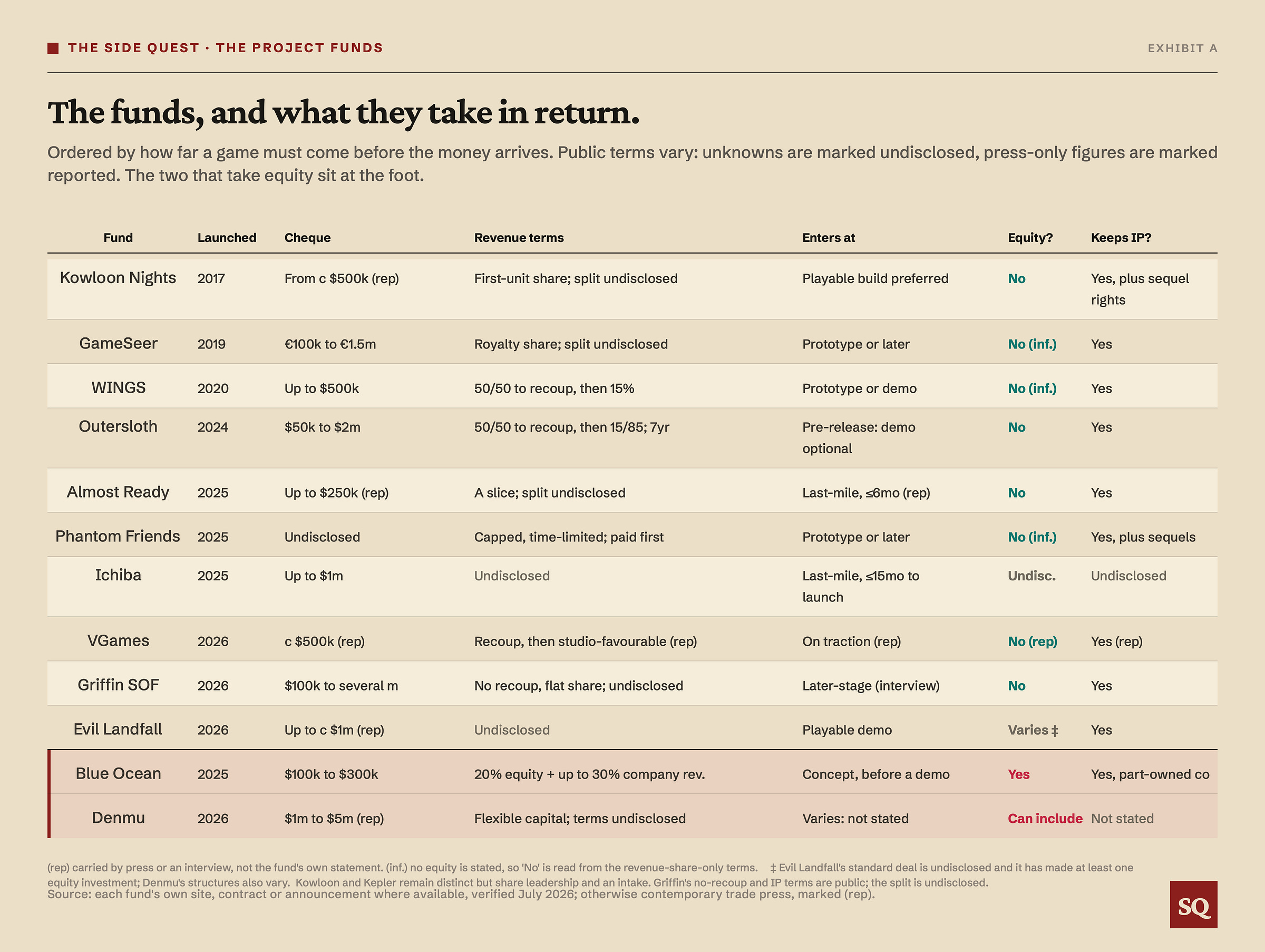Click Ichiba's 'Up to $1m' cheque cell

314,576
